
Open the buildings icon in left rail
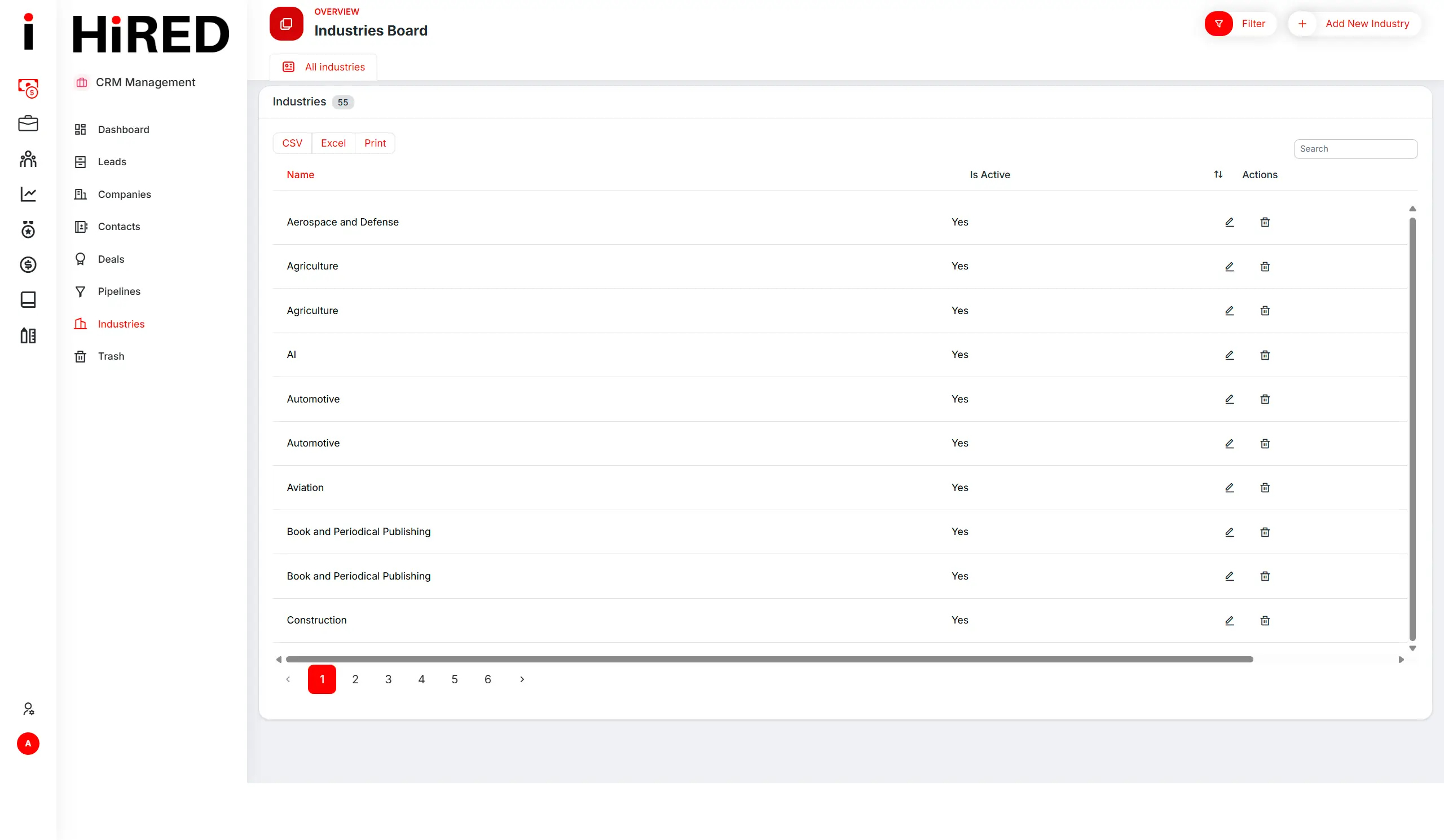pos(28,335)
